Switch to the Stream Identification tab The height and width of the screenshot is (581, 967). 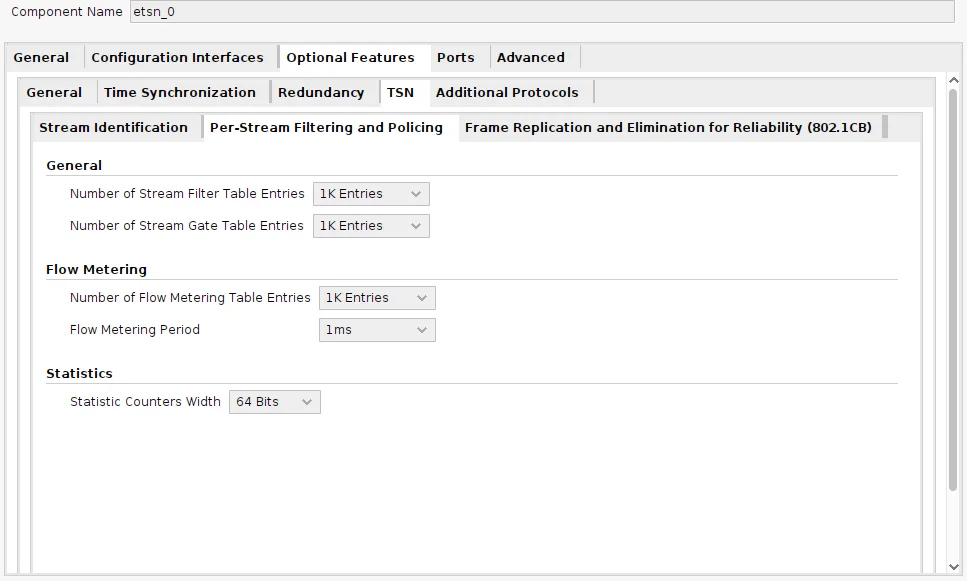pyautogui.click(x=113, y=128)
